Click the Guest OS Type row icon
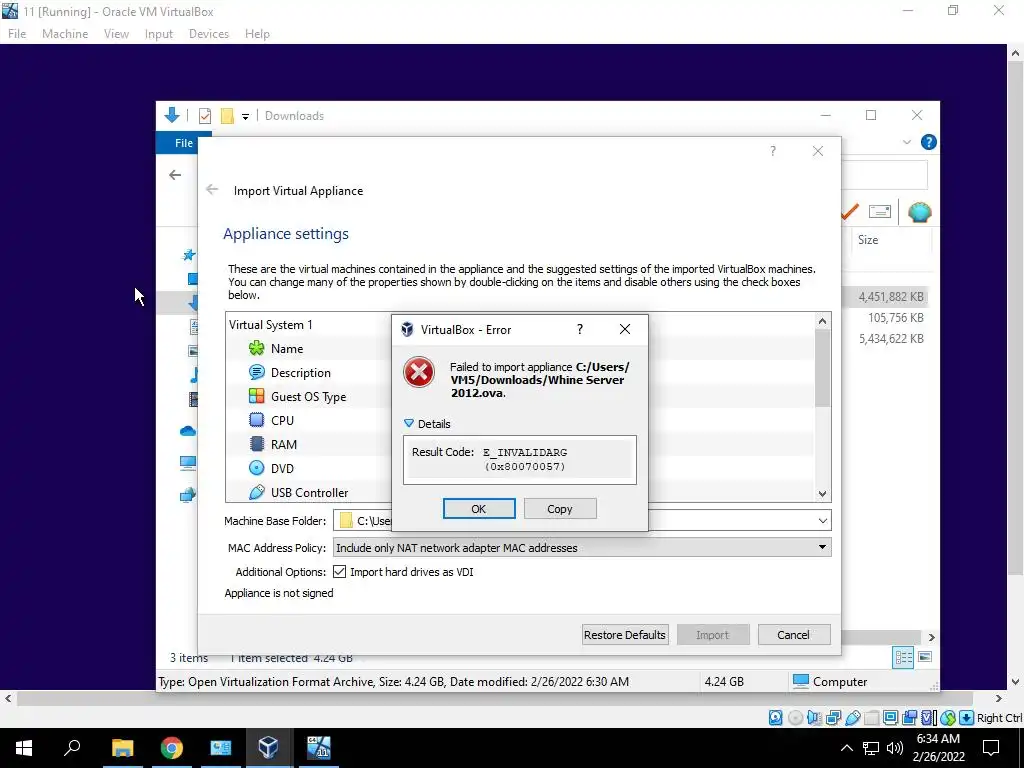The width and height of the screenshot is (1024, 768). click(x=257, y=396)
